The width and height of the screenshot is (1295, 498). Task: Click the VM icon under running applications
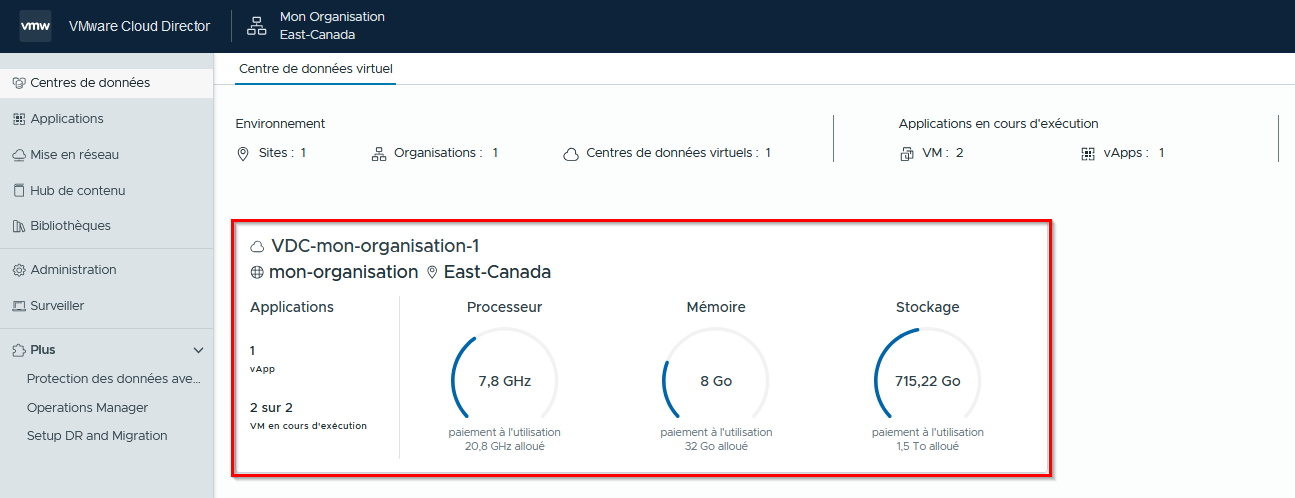[x=907, y=154]
